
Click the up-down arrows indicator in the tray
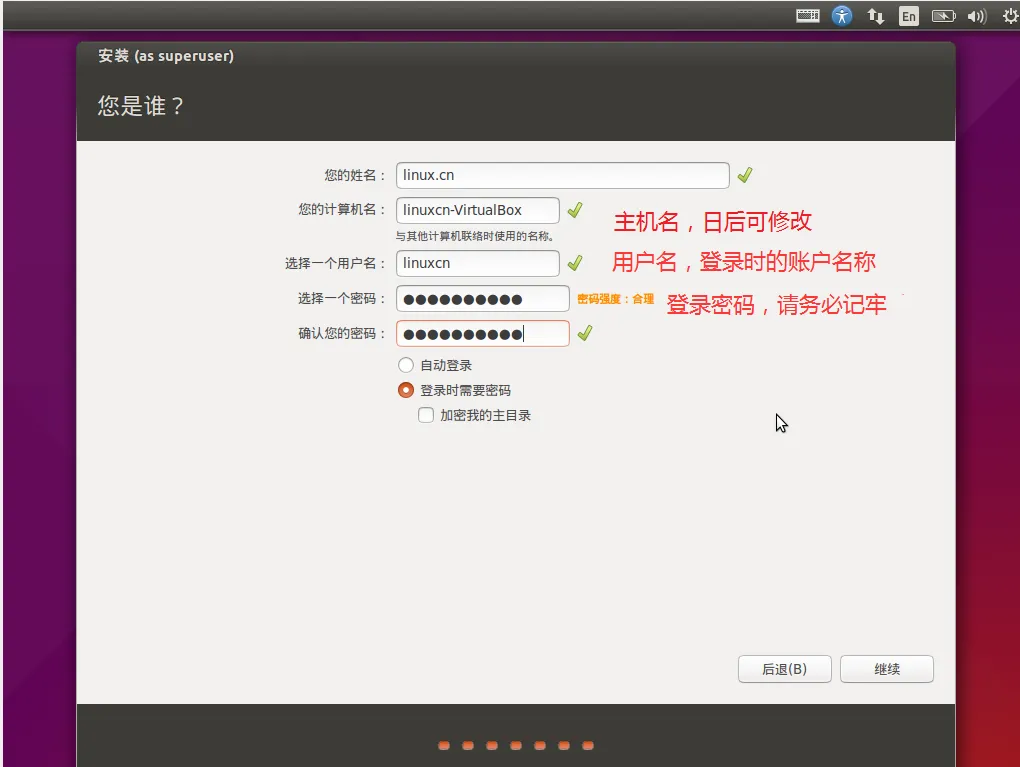(x=875, y=15)
